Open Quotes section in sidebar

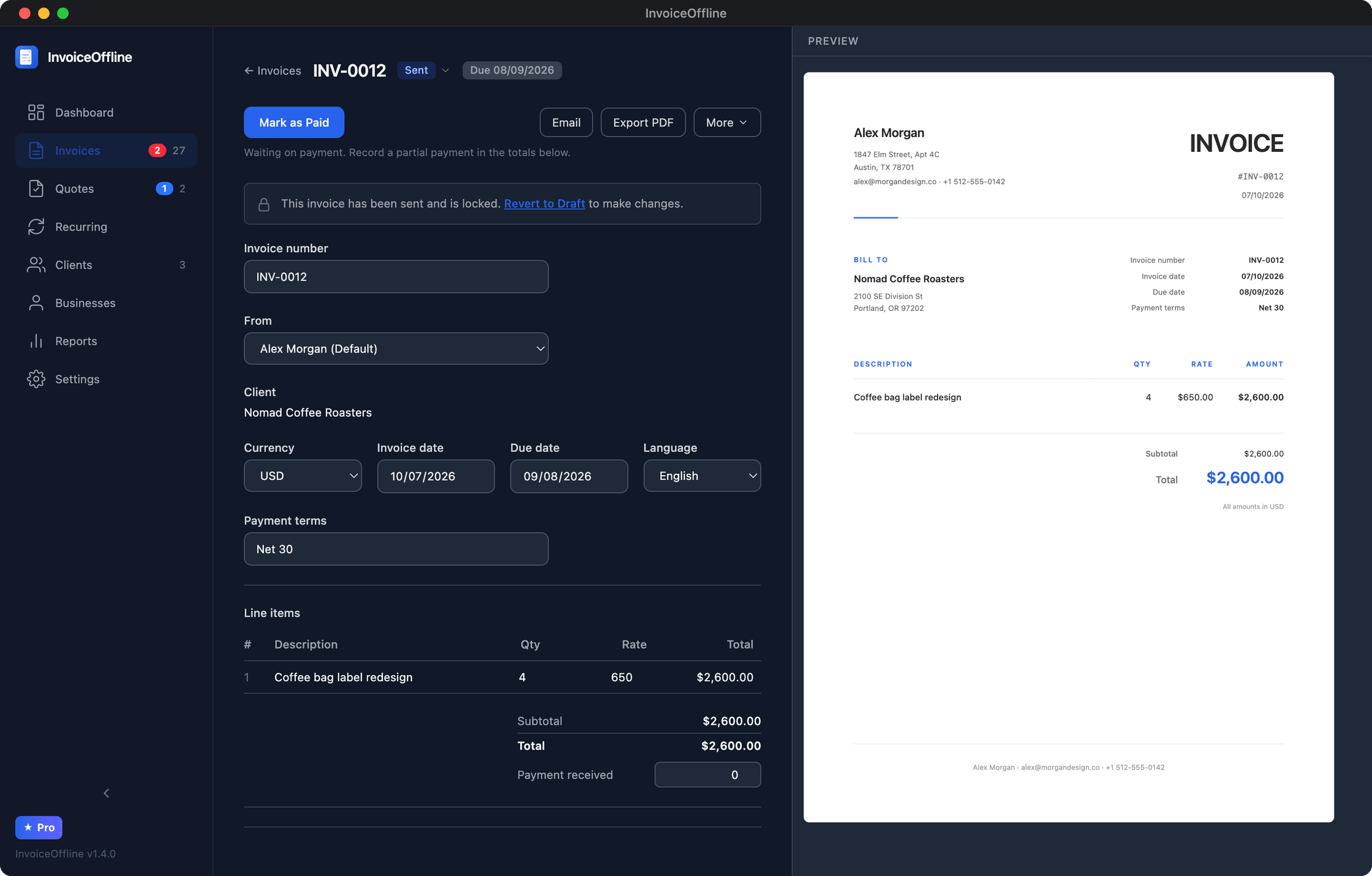coord(75,189)
